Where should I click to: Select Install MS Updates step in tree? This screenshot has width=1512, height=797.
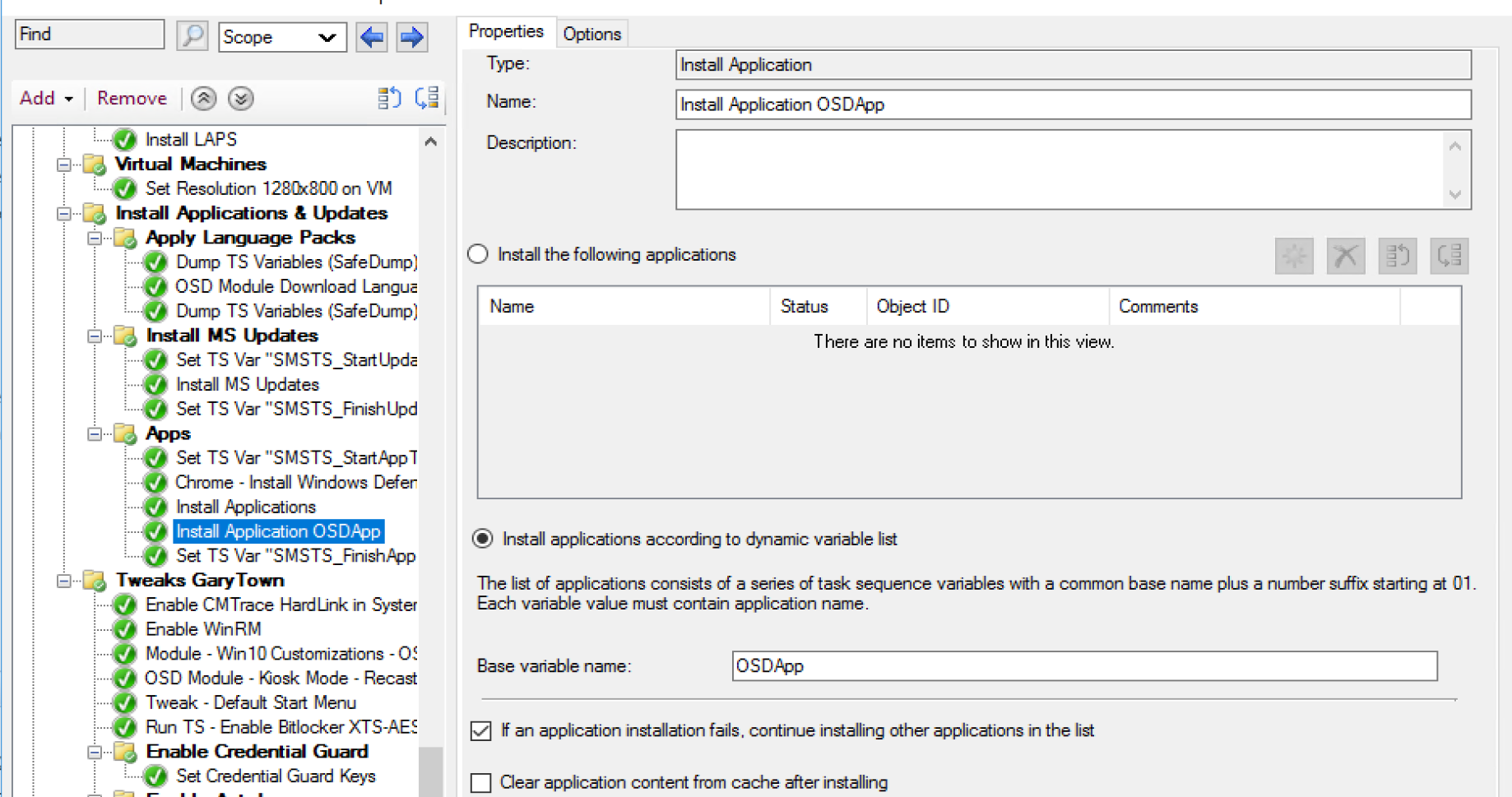pyautogui.click(x=247, y=384)
